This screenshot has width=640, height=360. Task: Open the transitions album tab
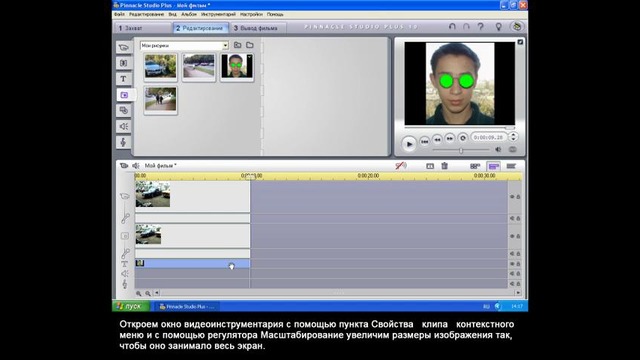(124, 63)
